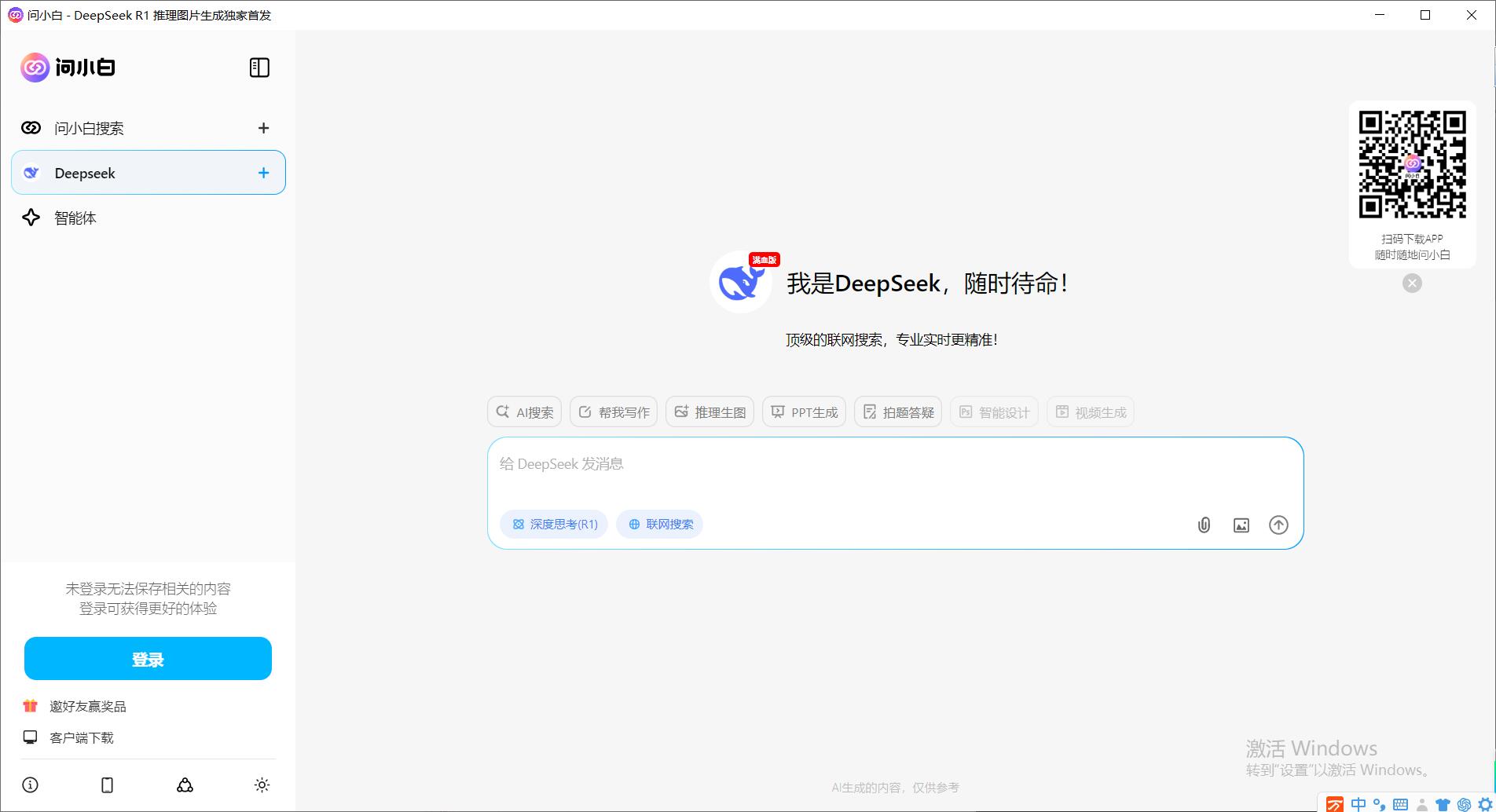Switch to the 智能体 section
1496x812 pixels.
[x=75, y=218]
